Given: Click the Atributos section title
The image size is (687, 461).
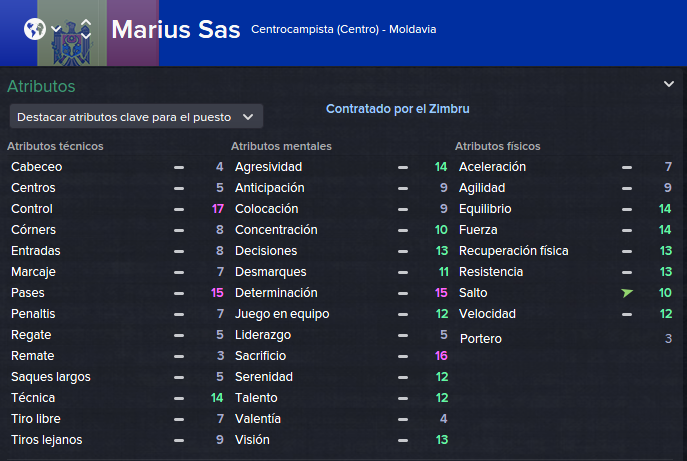Looking at the screenshot, I should coord(41,86).
